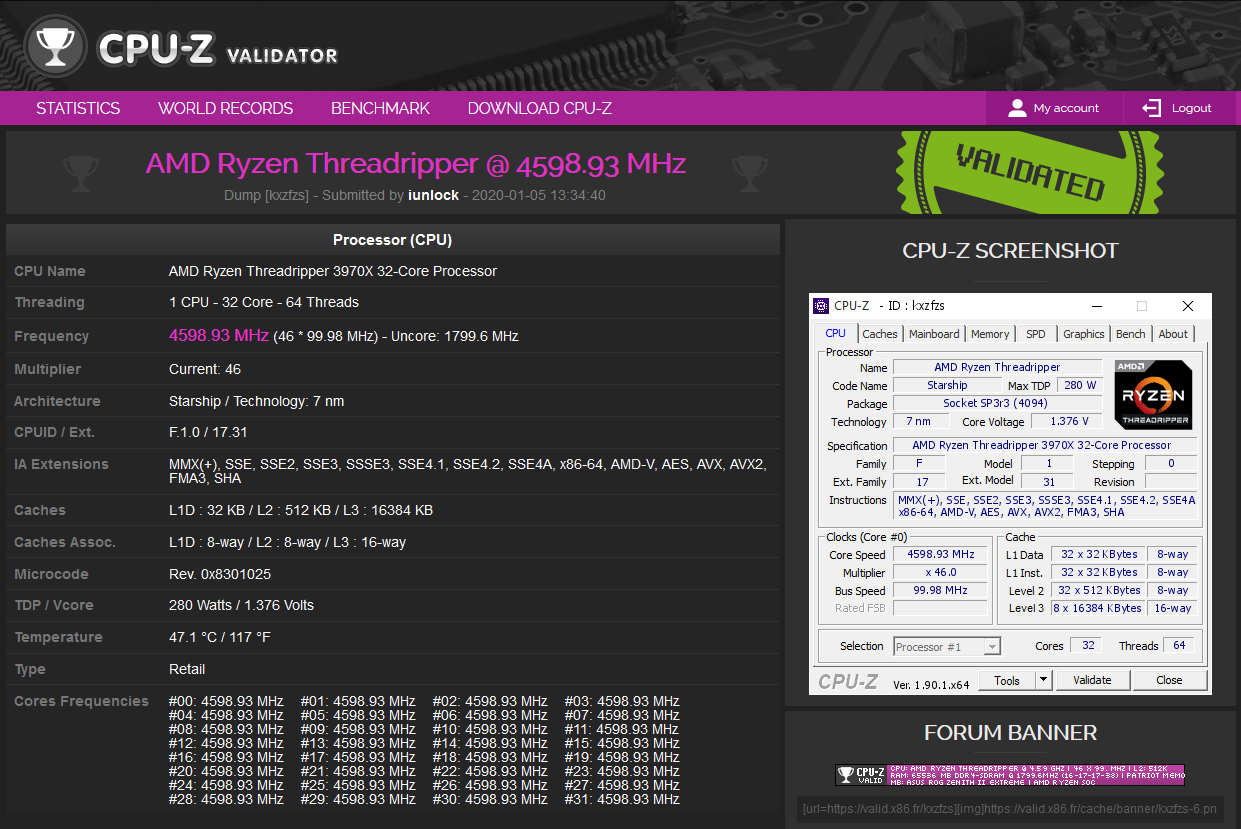Click the forum banner image
The height and width of the screenshot is (829, 1241).
(x=1010, y=775)
